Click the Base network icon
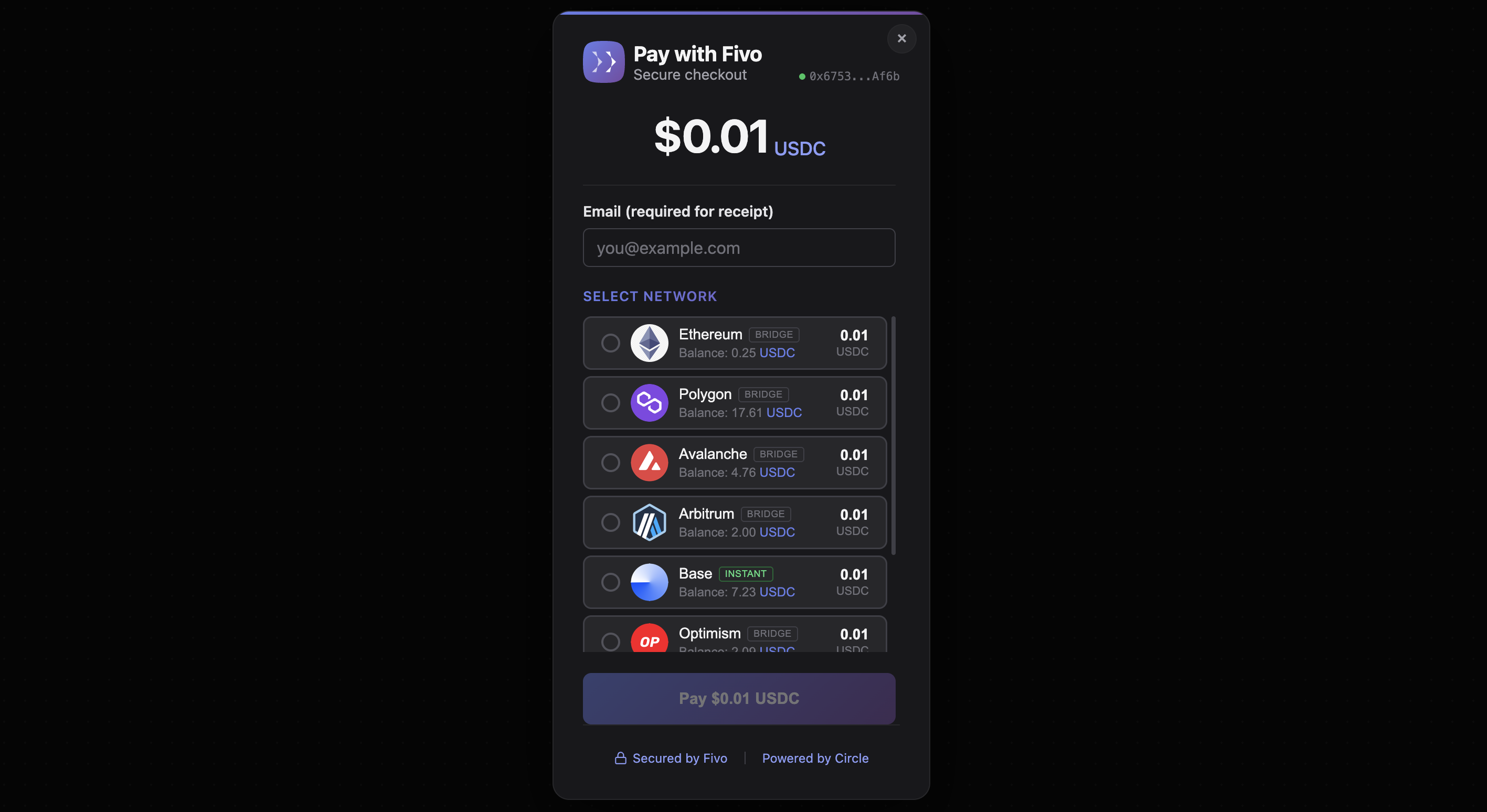1487x812 pixels. [x=650, y=582]
